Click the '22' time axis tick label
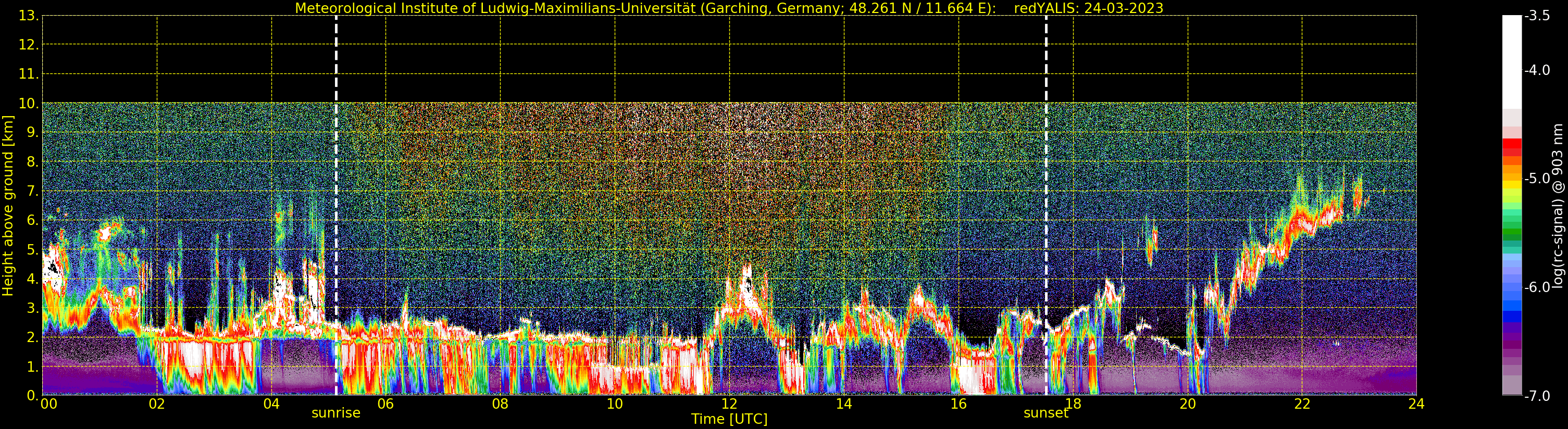The image size is (1568, 429). pos(1302,403)
